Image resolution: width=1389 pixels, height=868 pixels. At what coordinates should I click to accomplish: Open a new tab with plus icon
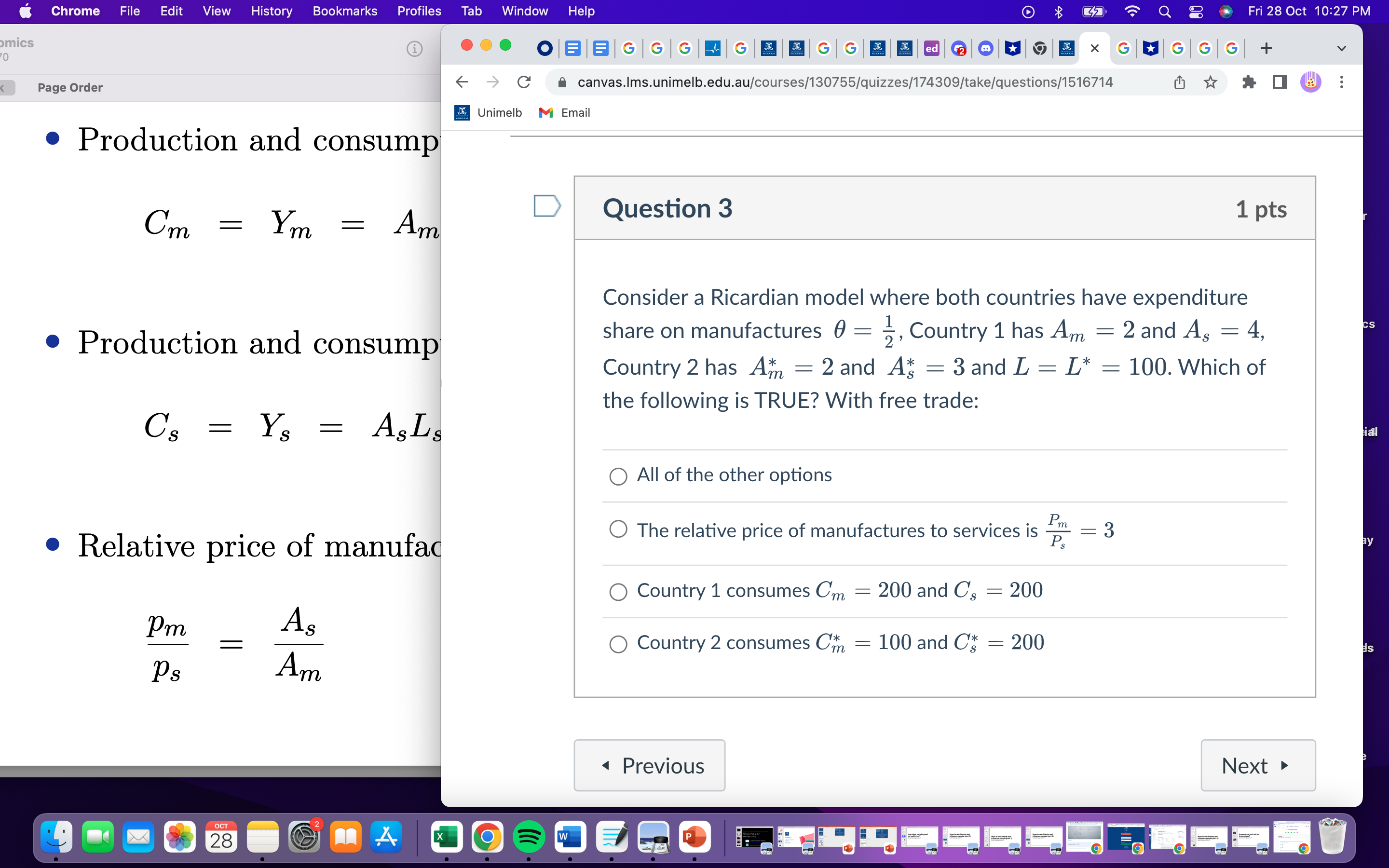[1266, 48]
